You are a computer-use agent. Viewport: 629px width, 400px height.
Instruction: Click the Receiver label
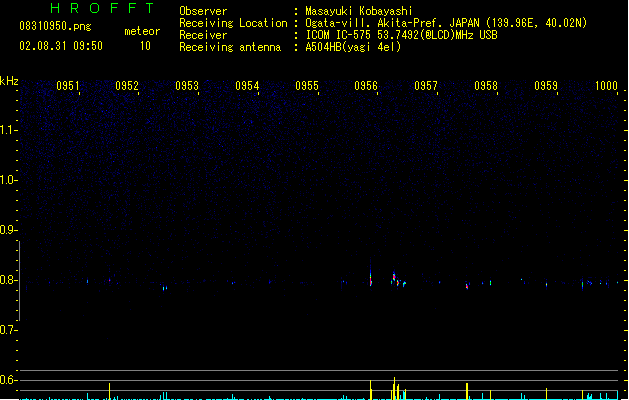(203, 35)
